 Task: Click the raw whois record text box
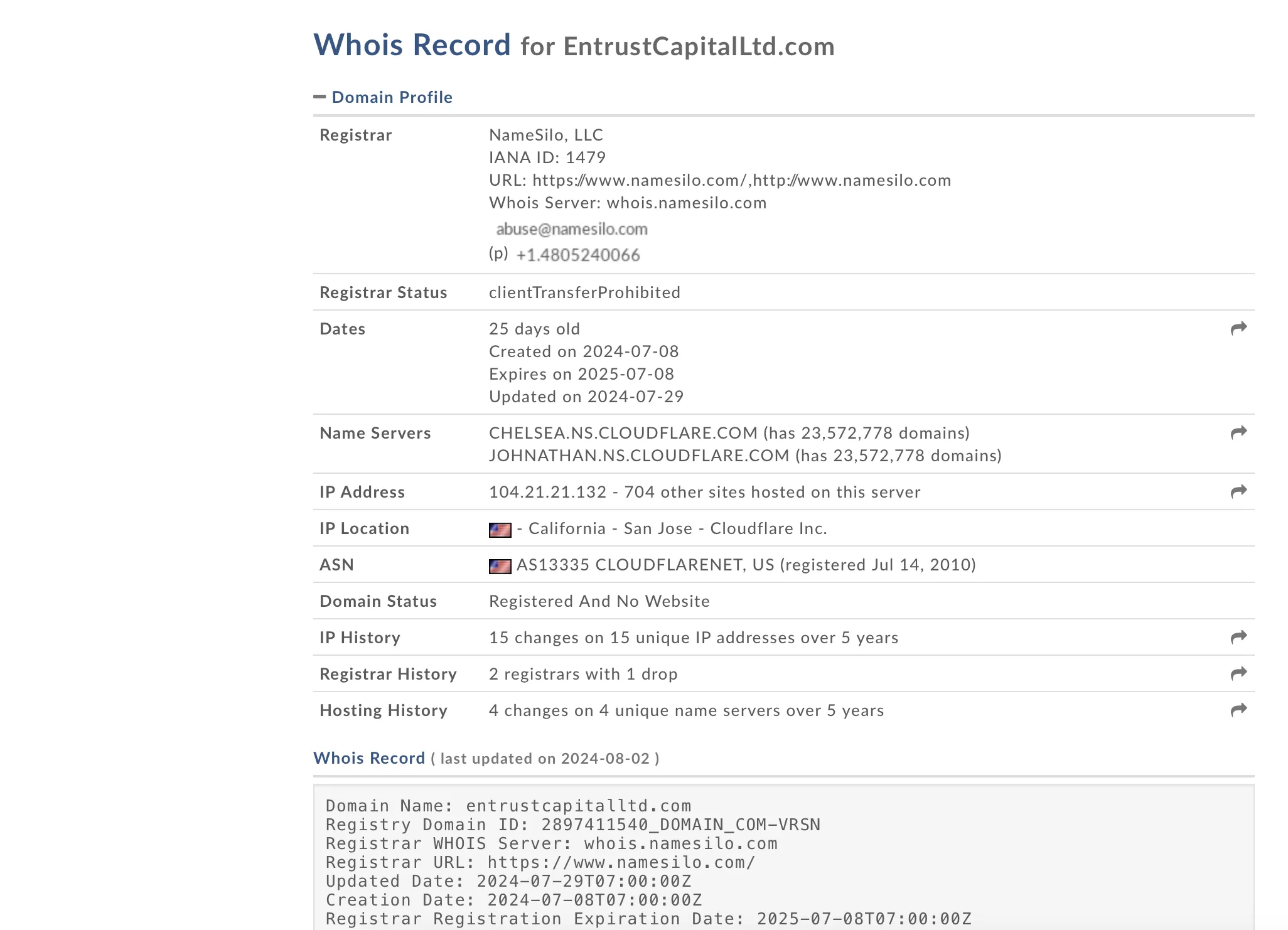click(783, 857)
